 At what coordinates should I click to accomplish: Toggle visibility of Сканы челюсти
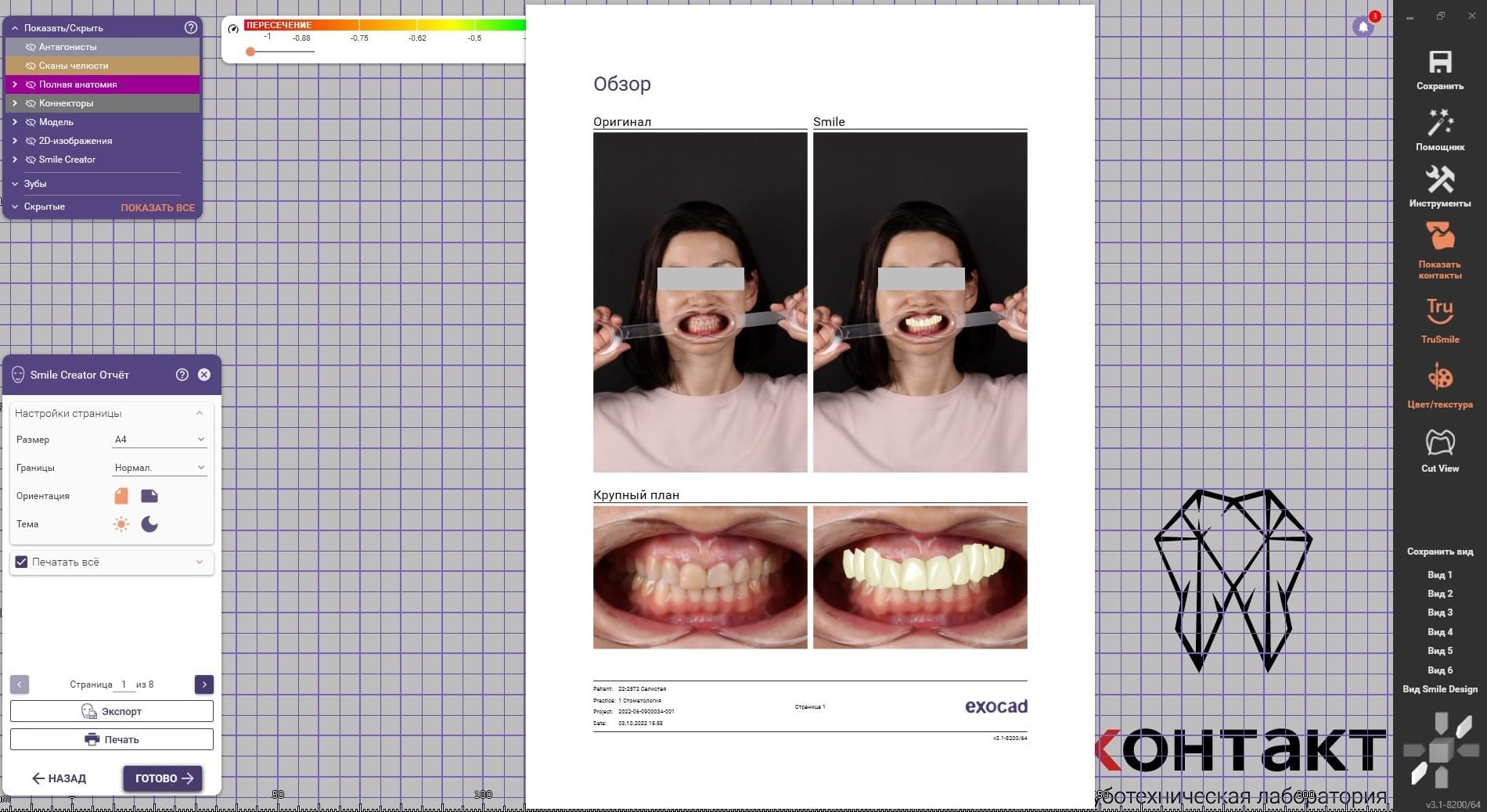[x=31, y=66]
